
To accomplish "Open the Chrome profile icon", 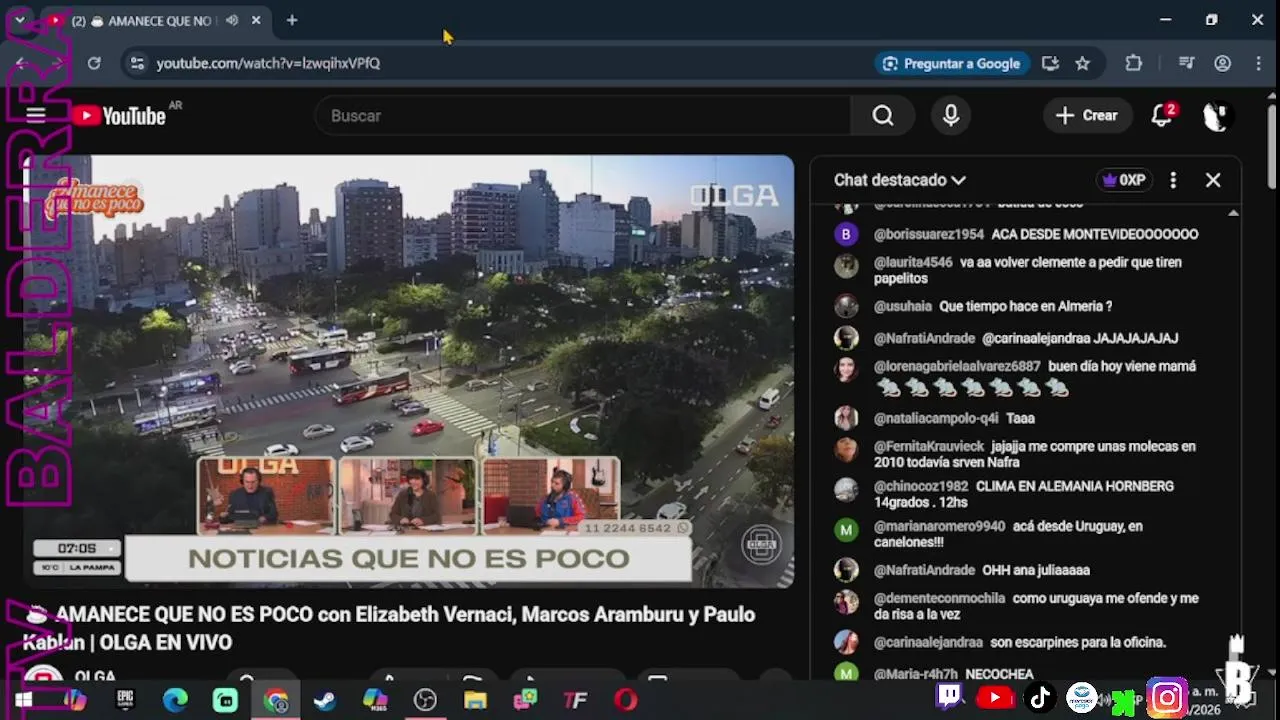I will pos(1222,63).
